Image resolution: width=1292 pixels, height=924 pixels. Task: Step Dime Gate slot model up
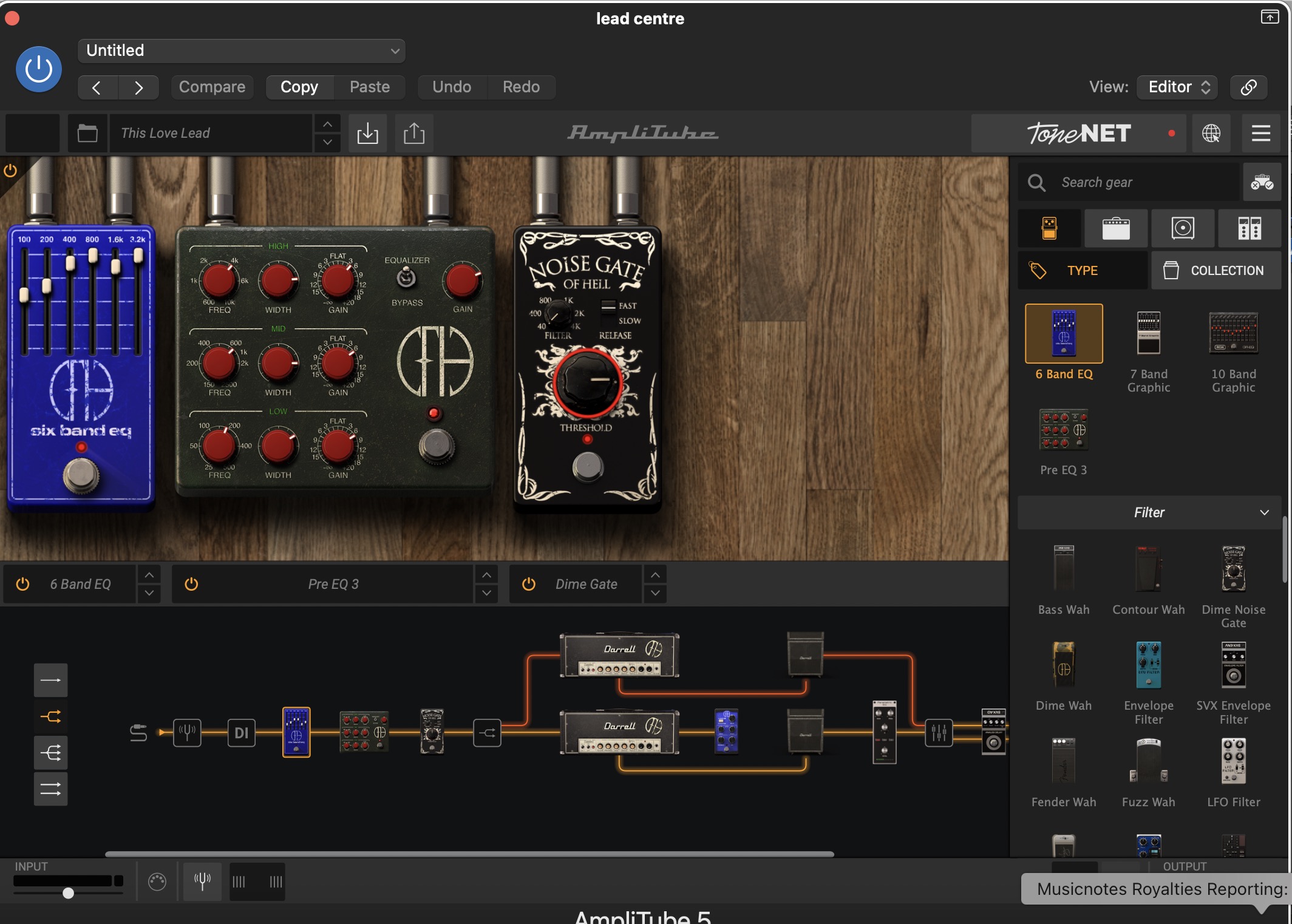655,574
